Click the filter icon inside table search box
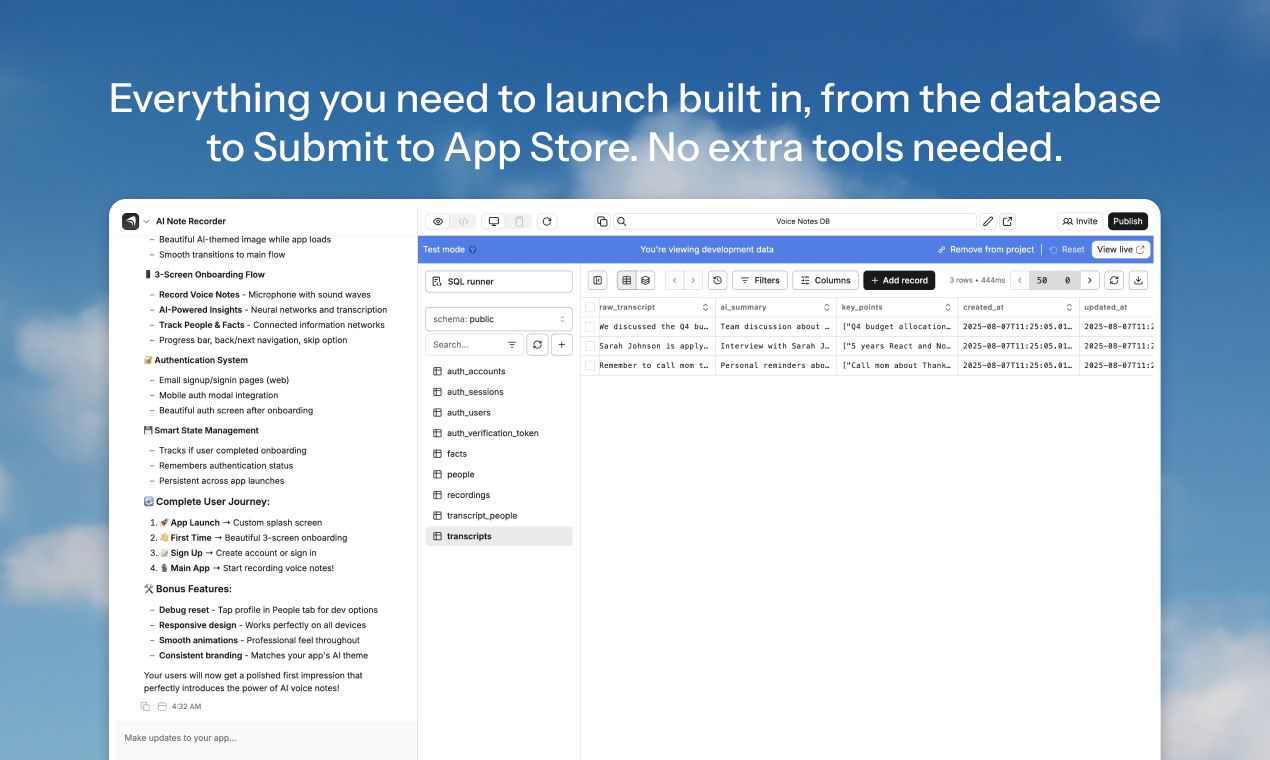1270x760 pixels. pyautogui.click(x=512, y=344)
